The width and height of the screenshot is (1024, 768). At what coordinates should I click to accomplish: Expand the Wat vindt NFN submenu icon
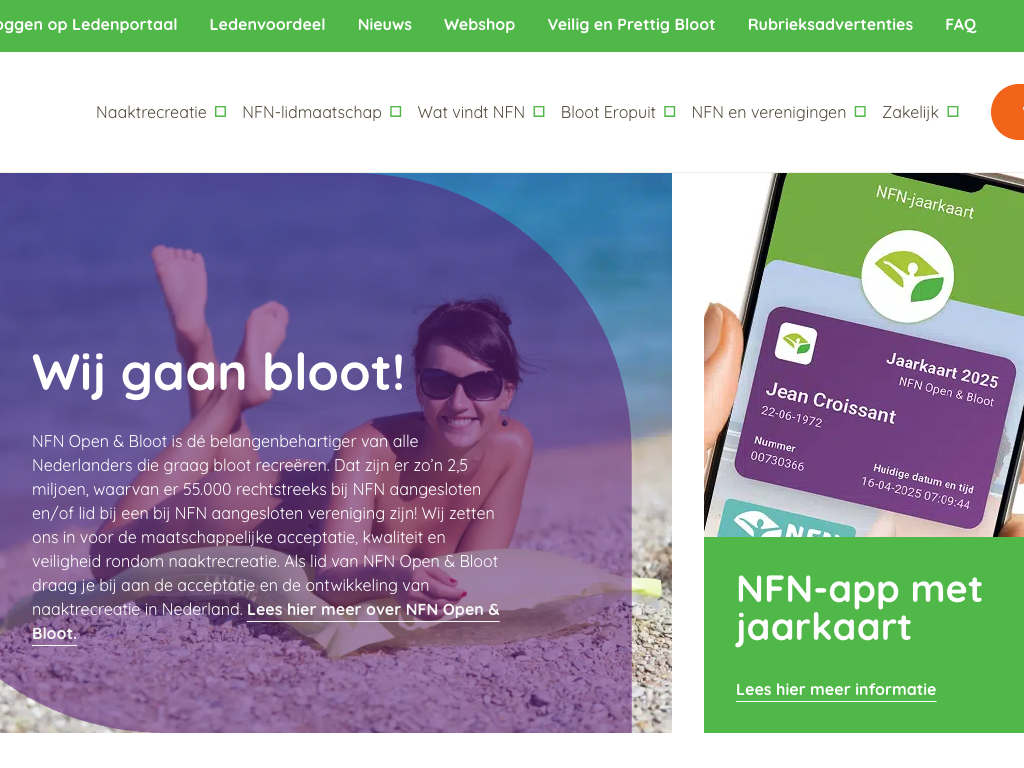click(539, 112)
